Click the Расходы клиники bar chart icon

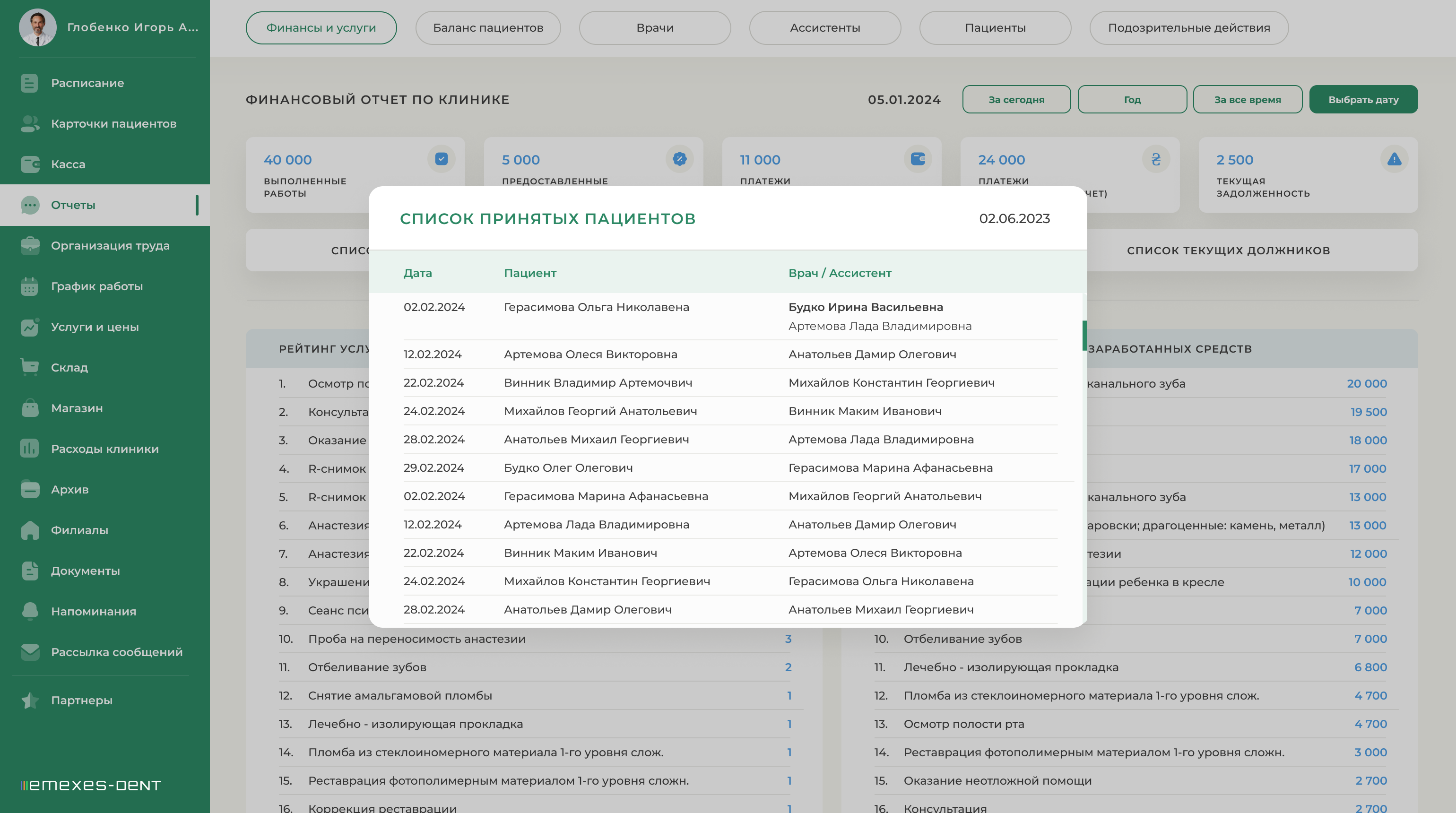coord(29,449)
